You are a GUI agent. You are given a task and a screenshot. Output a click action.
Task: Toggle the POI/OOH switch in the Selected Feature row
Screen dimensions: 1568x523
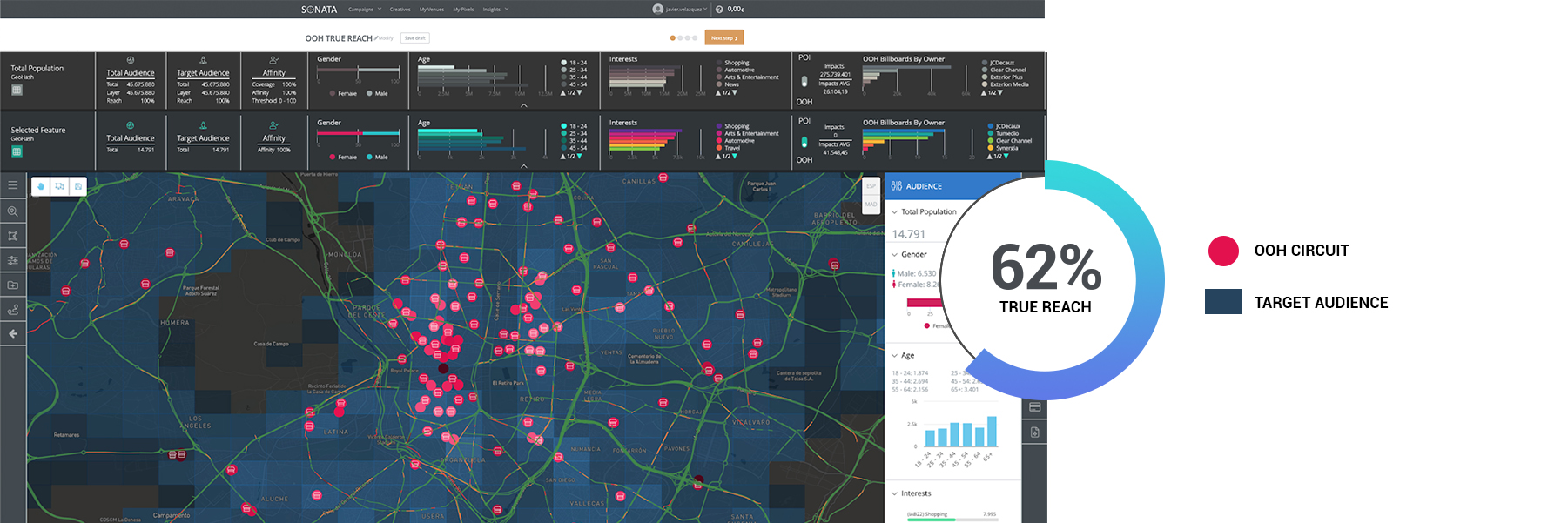[x=804, y=142]
